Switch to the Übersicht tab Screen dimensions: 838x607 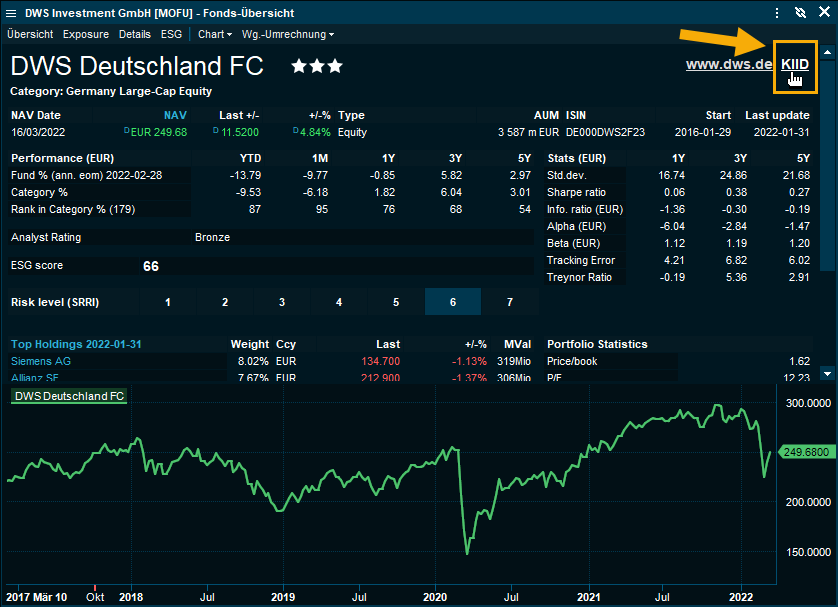coord(30,34)
